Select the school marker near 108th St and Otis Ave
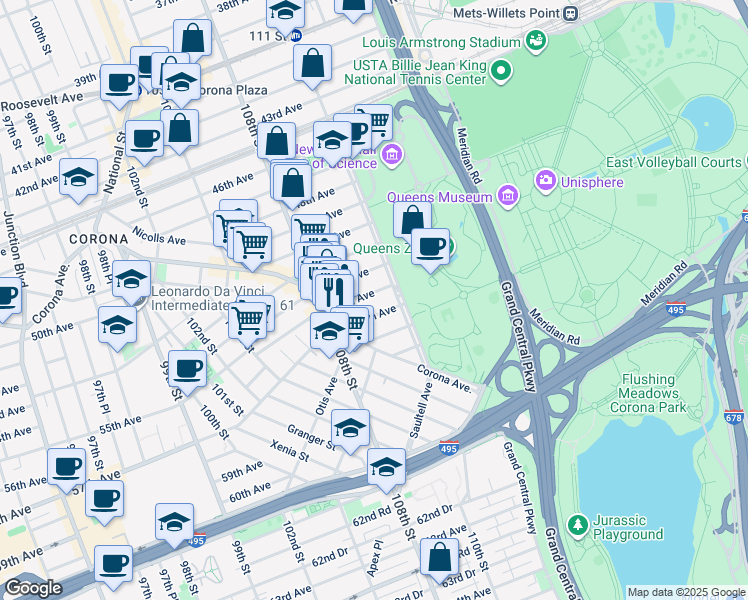748x600 pixels. [x=329, y=331]
